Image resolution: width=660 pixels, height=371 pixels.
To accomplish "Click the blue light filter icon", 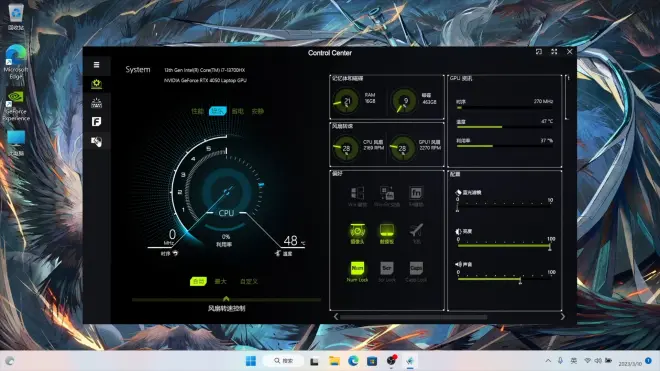I will click(x=458, y=192).
